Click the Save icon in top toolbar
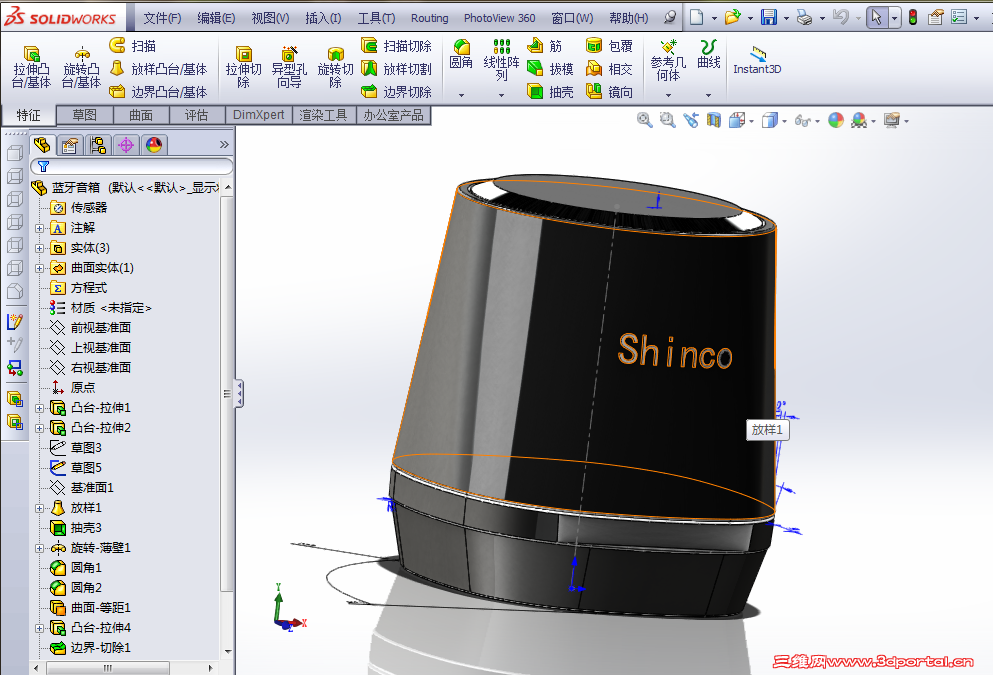This screenshot has width=993, height=675. (769, 17)
